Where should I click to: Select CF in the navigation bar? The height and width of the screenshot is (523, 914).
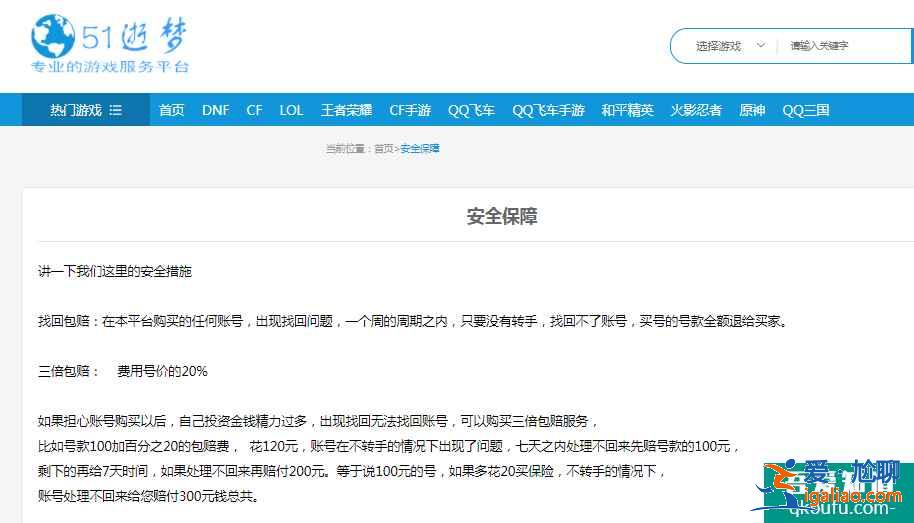pyautogui.click(x=254, y=110)
